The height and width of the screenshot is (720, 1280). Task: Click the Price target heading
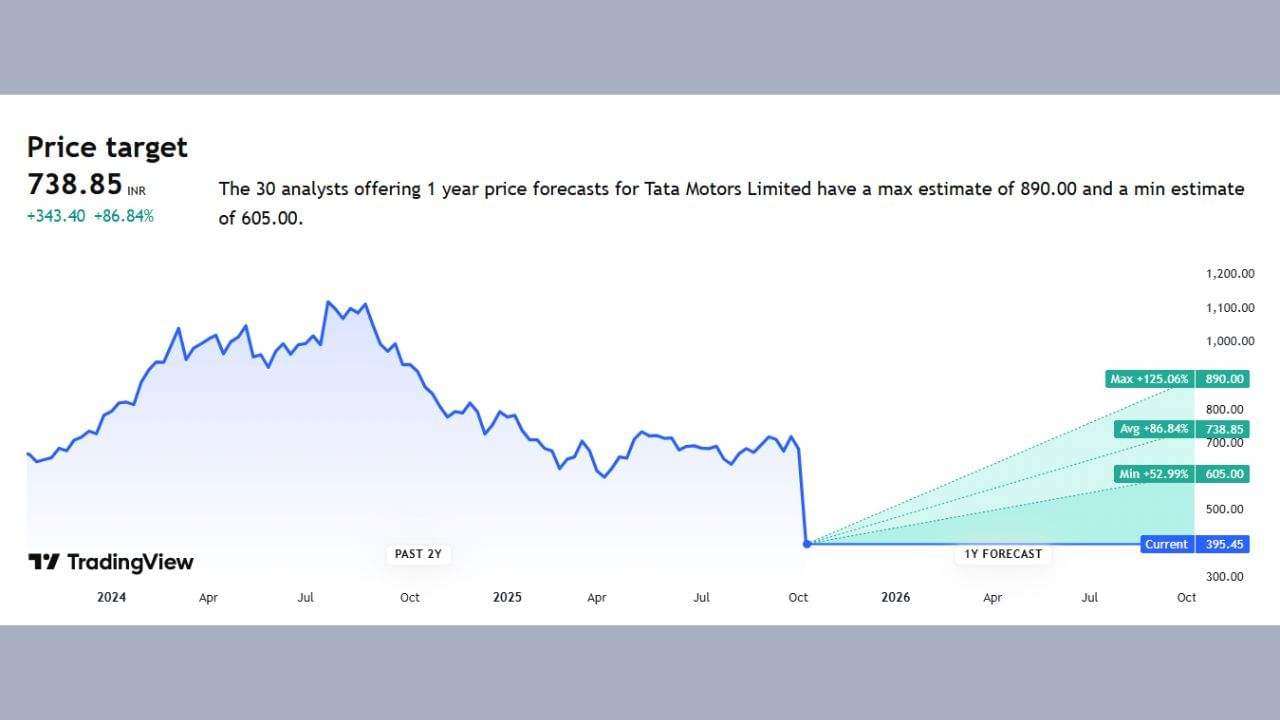point(107,147)
